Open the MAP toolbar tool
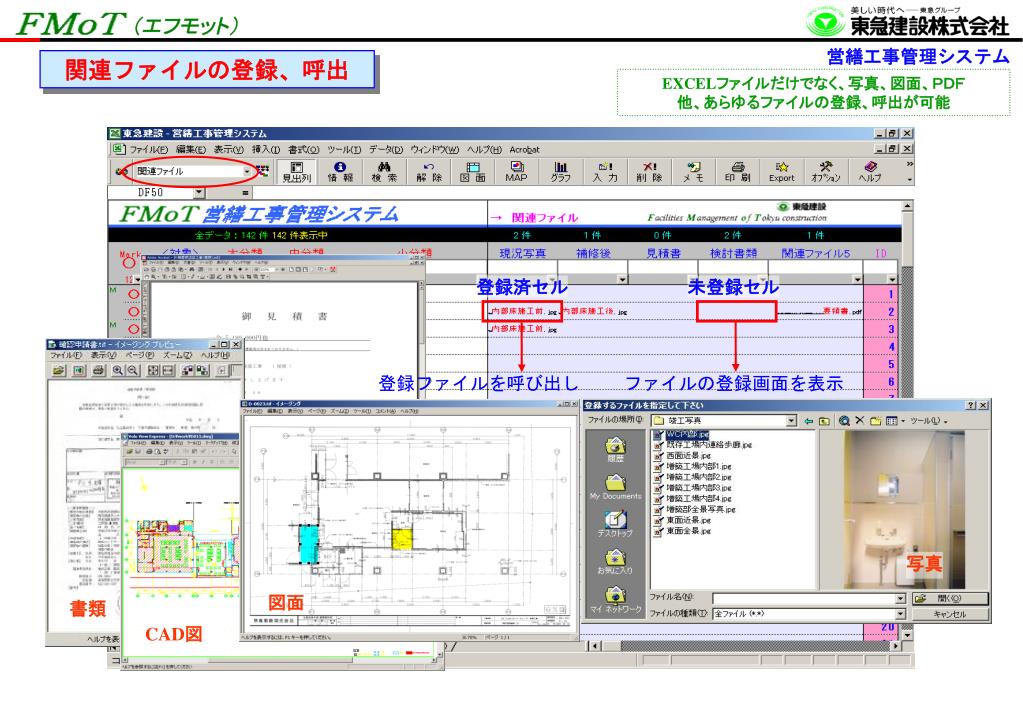Screen dimensions: 1023x708 coord(517,172)
